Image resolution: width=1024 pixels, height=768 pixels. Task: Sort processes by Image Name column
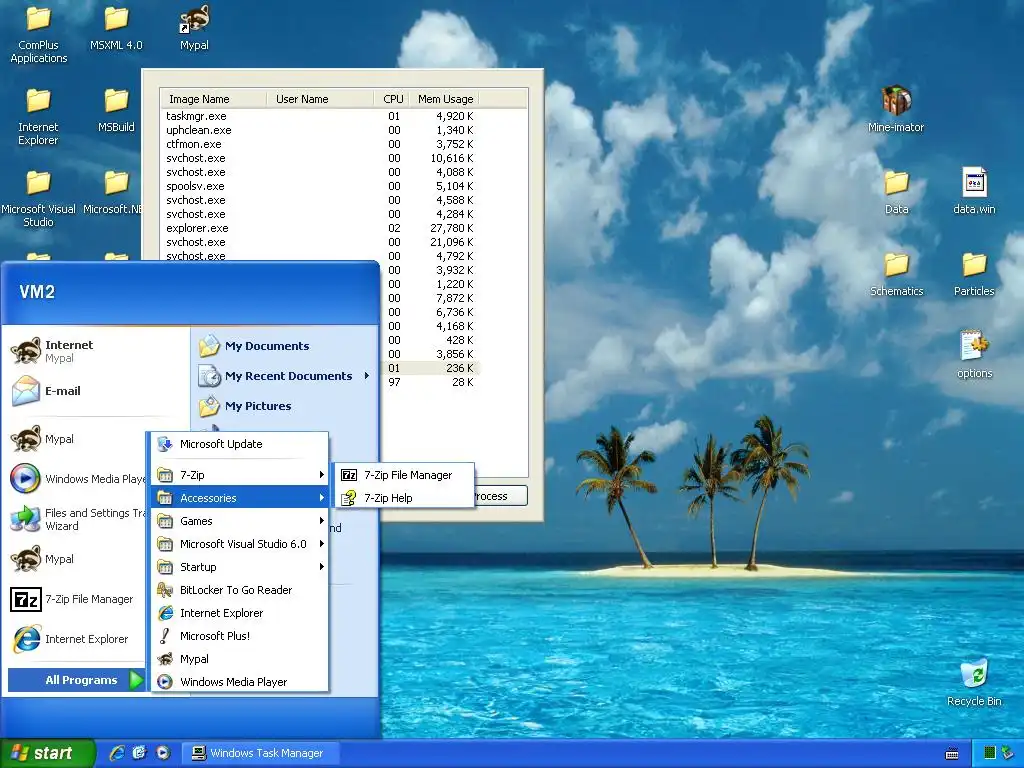(x=214, y=99)
